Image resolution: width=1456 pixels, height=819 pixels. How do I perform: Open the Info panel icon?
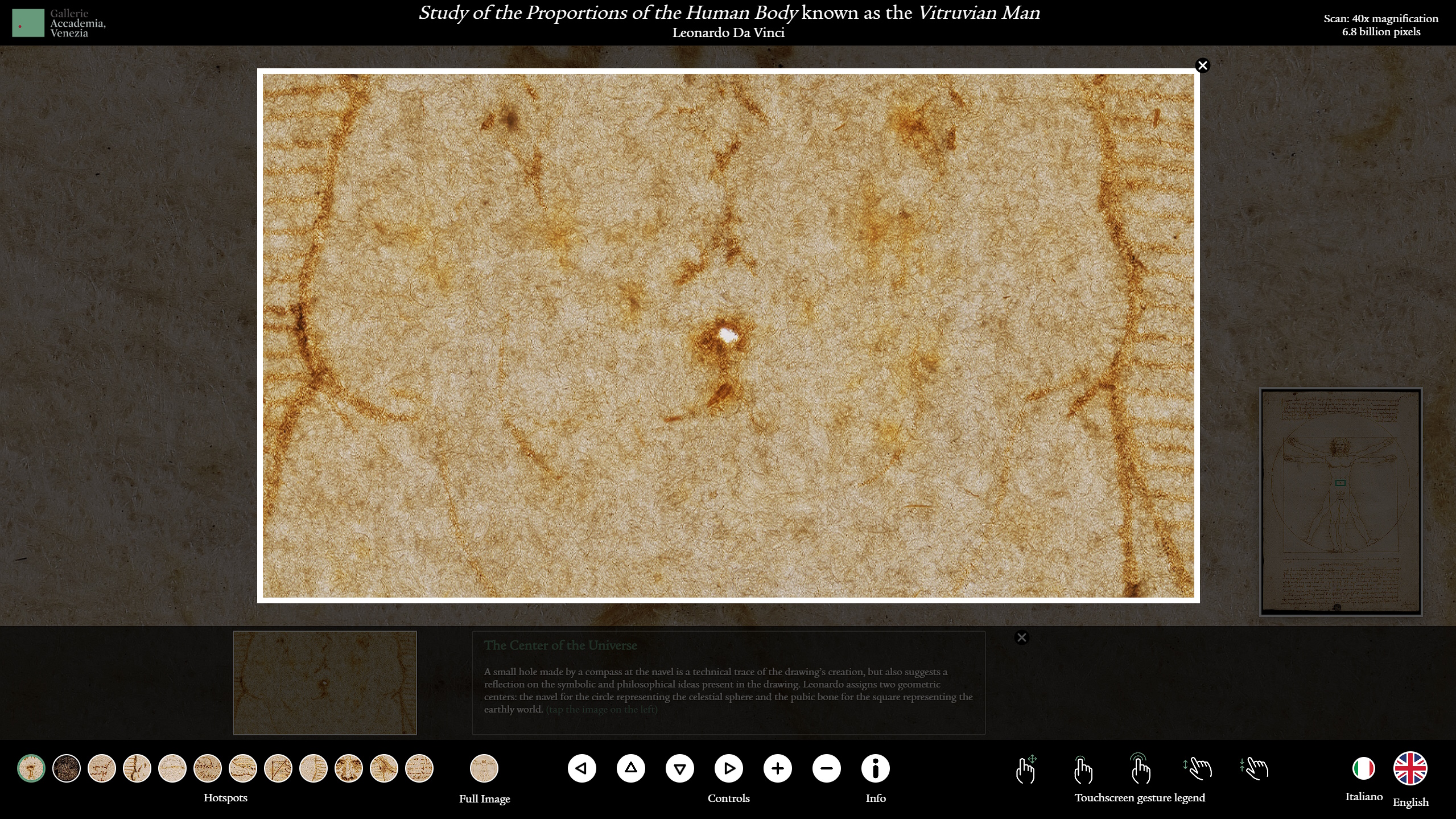point(875,768)
